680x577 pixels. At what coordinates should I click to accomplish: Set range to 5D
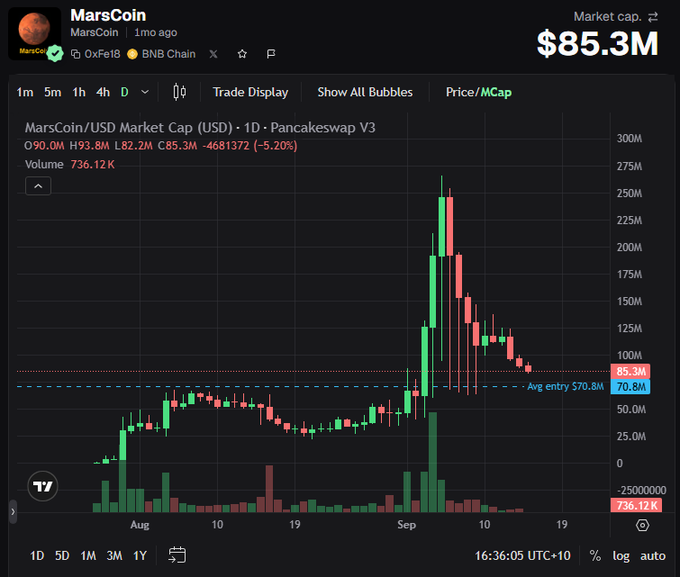(x=62, y=556)
